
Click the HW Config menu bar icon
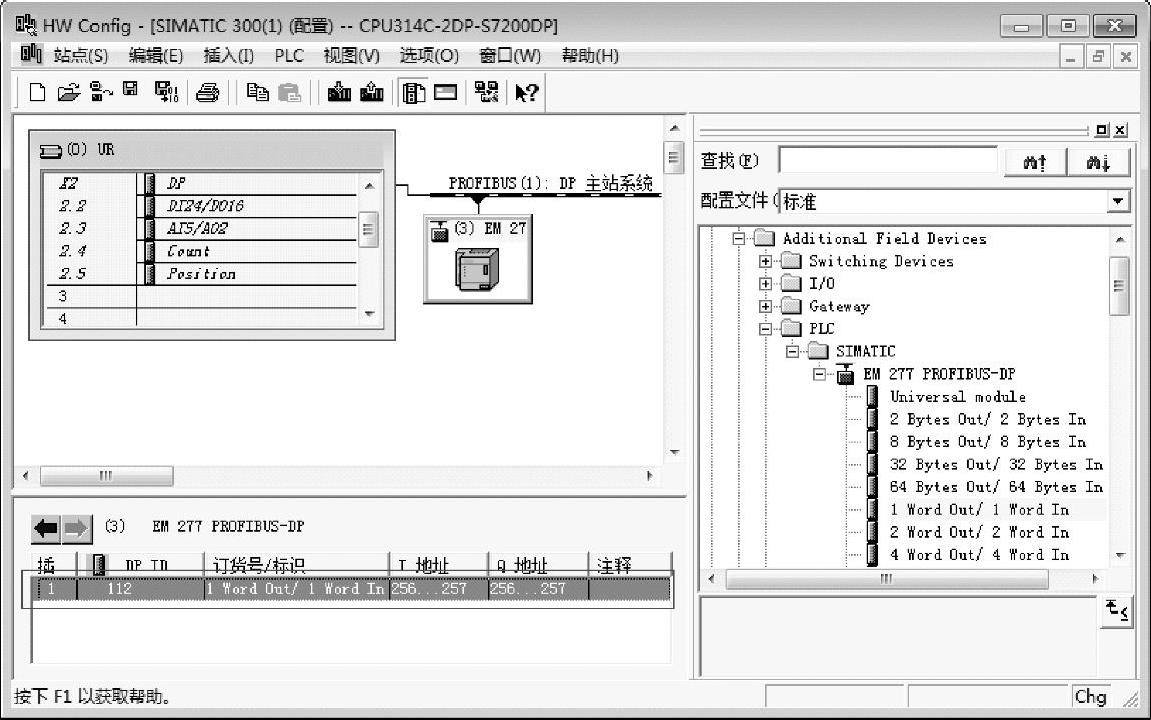[31, 54]
